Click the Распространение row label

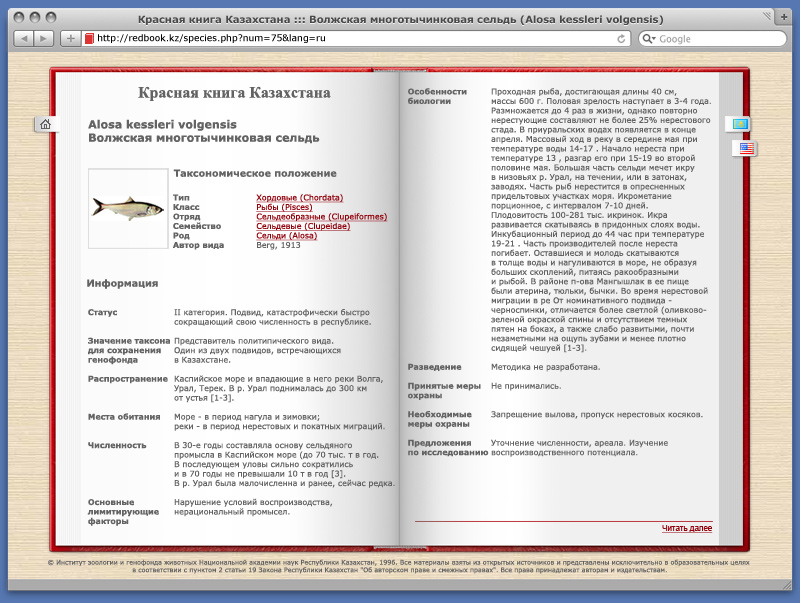click(128, 379)
